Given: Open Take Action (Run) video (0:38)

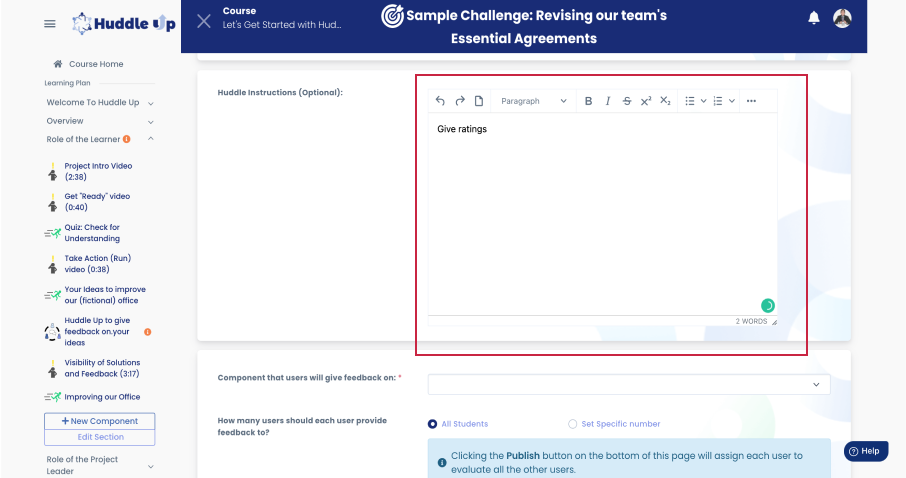Looking at the screenshot, I should point(98,264).
